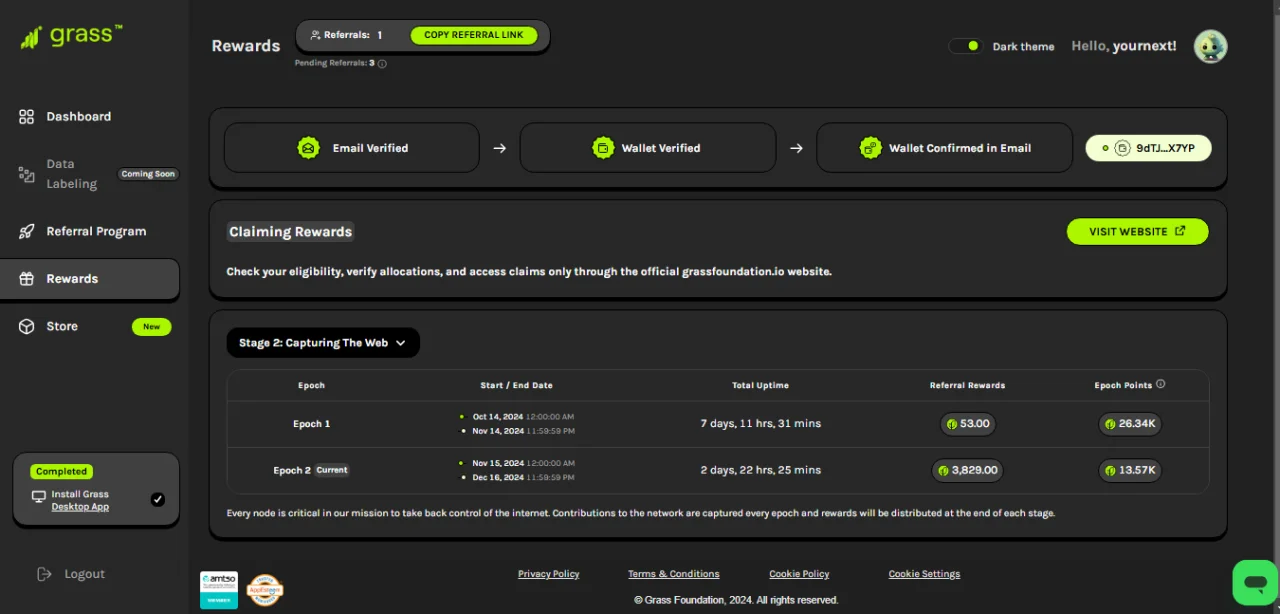Click the Email Verified badge icon
The height and width of the screenshot is (614, 1280).
[x=309, y=148]
